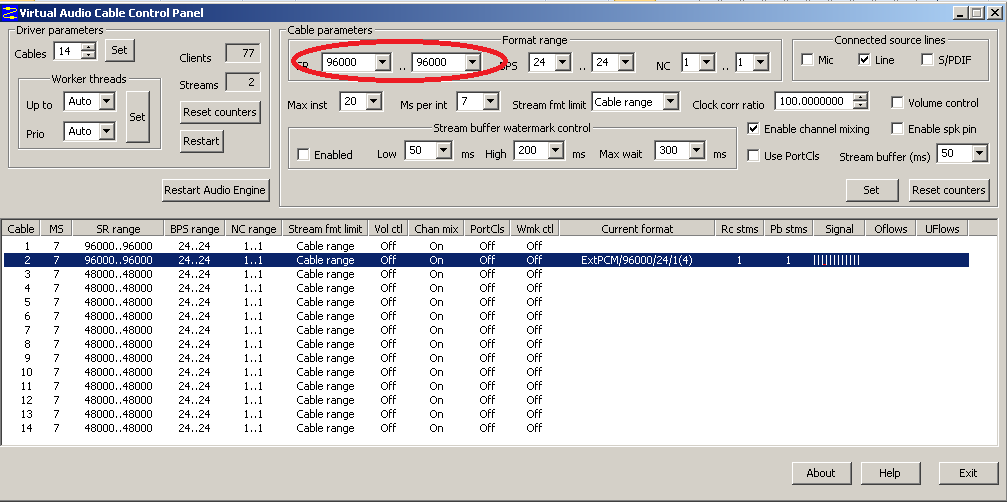Click Restart Audio Engine button

(215, 190)
